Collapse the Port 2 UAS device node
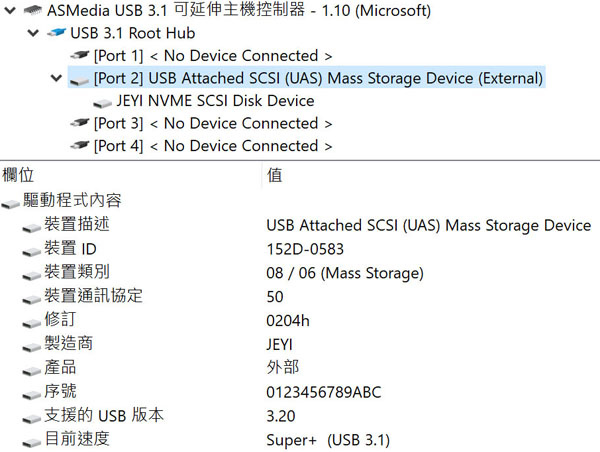 coord(56,78)
